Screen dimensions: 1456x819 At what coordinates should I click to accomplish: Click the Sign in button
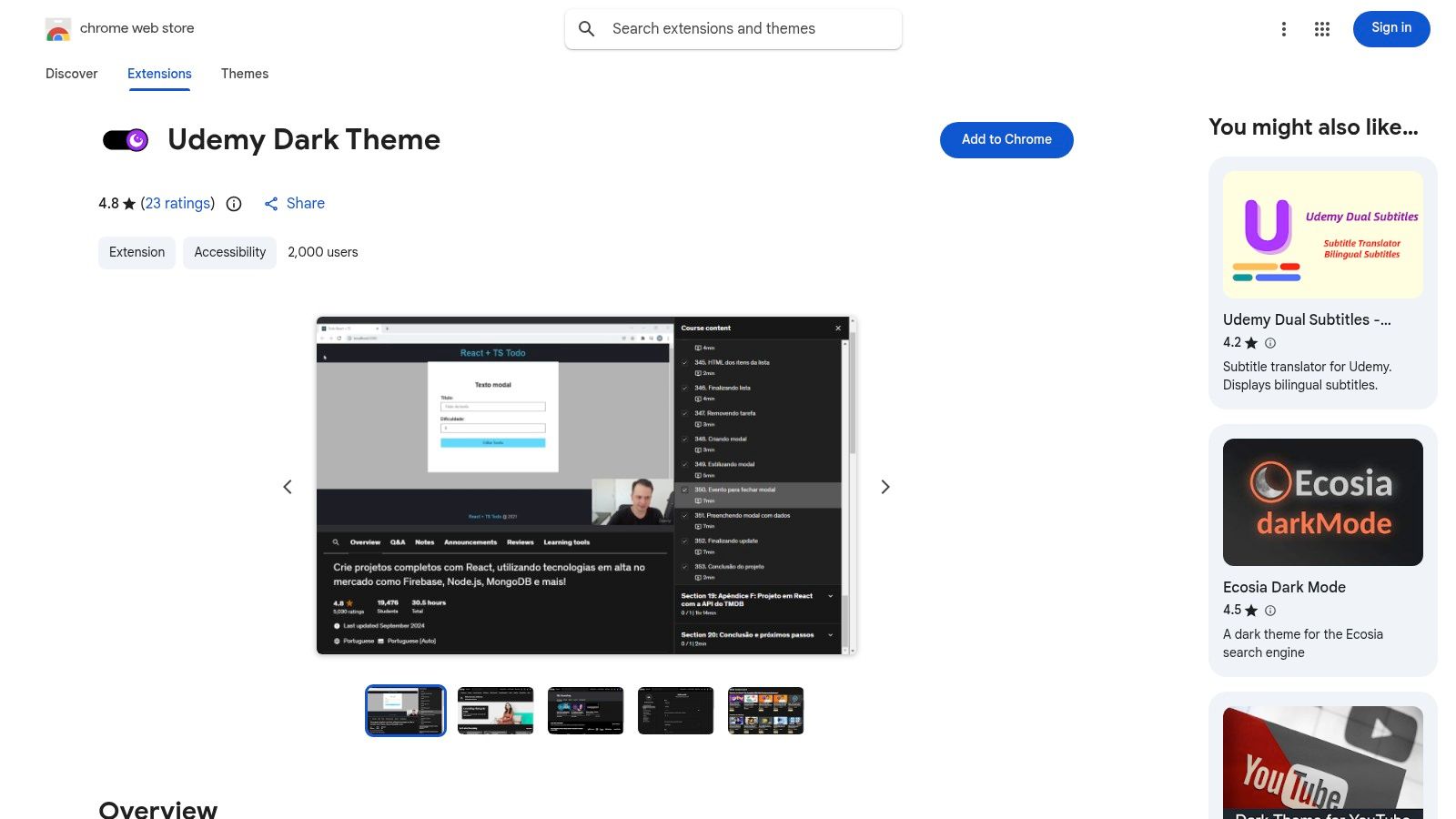tap(1390, 28)
